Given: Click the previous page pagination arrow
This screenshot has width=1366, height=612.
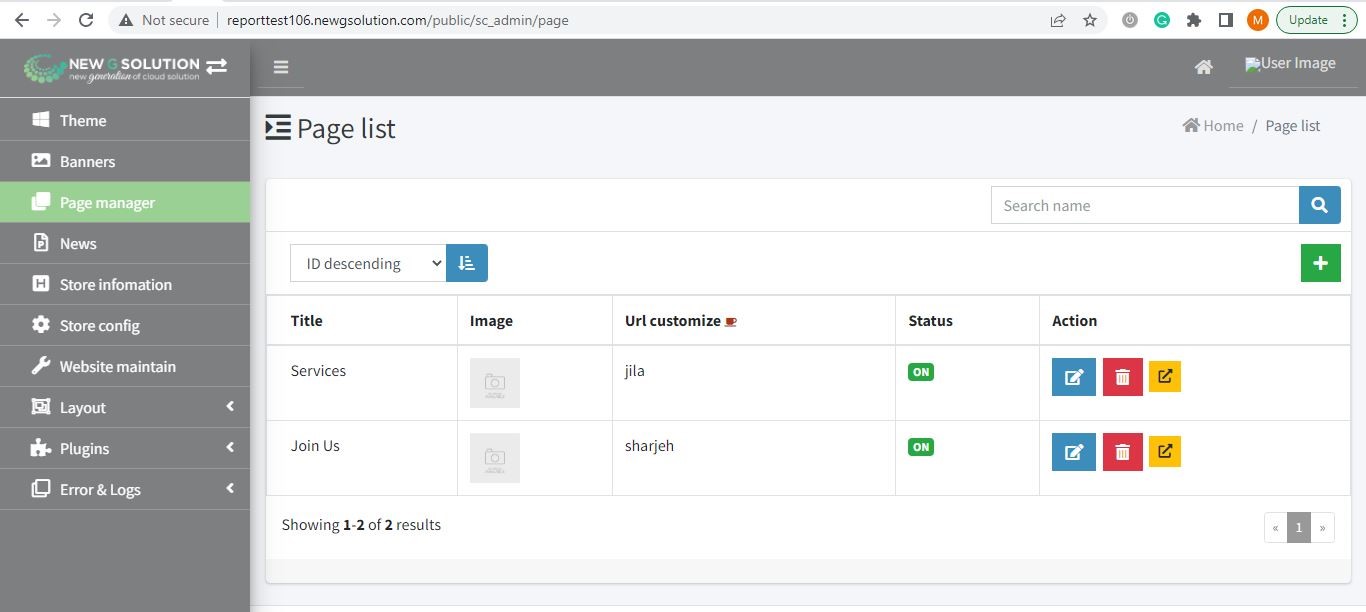Looking at the screenshot, I should pos(1276,527).
